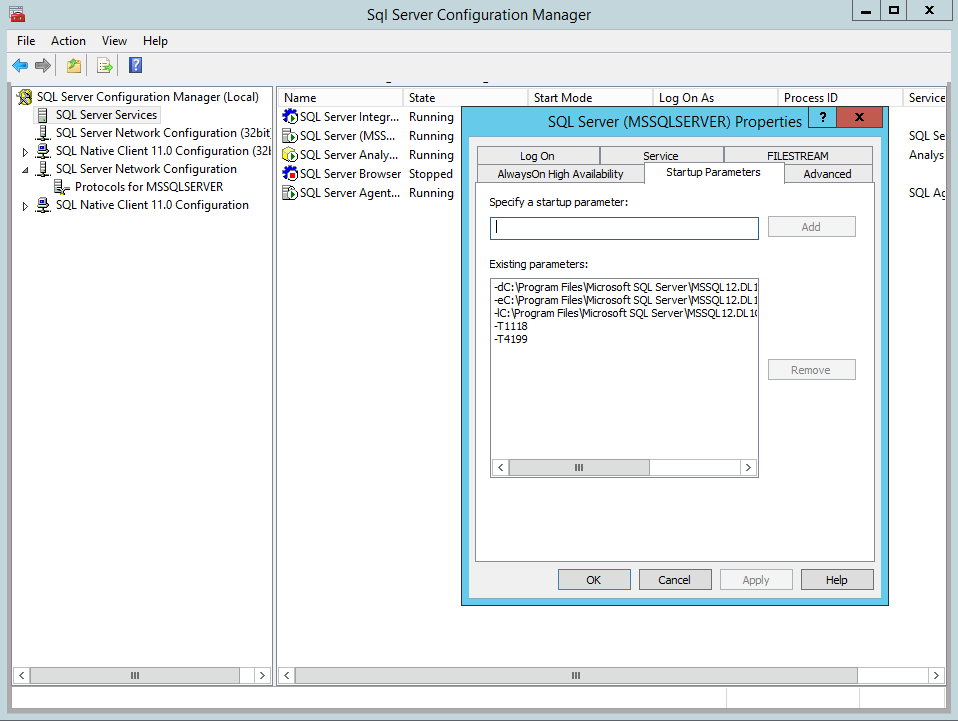Viewport: 958px width, 721px height.
Task: Click parameters list scroll right arrow
Action: point(748,467)
